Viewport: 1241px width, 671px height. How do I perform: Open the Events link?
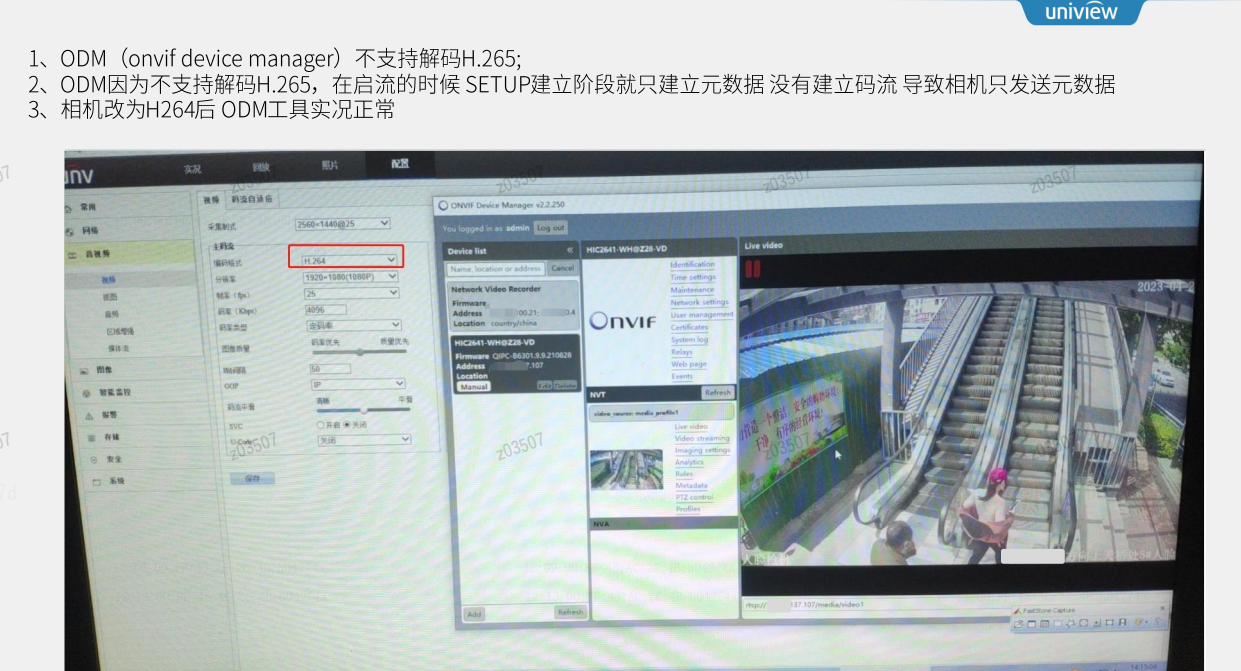click(682, 376)
